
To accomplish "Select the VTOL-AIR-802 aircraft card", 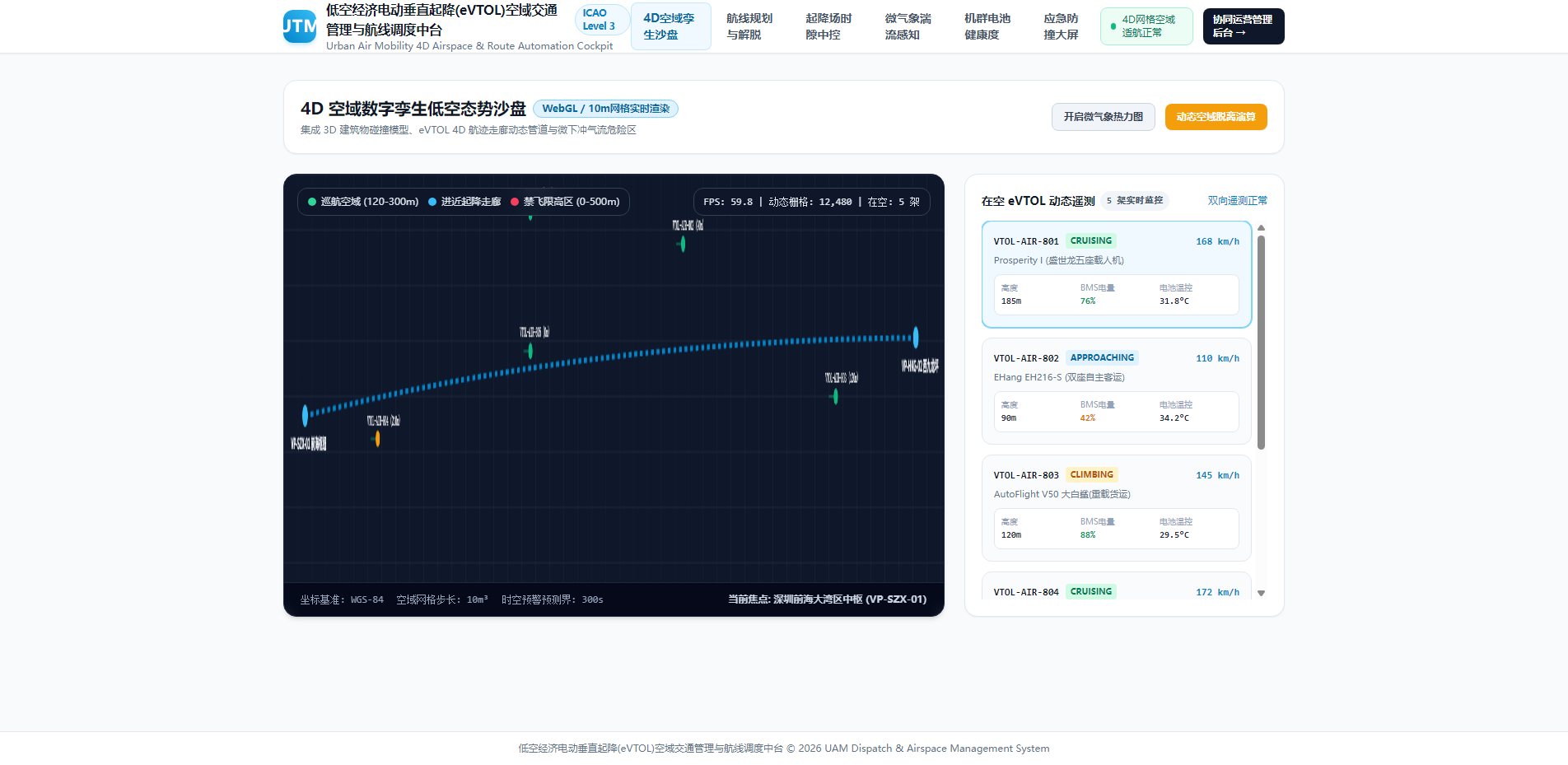I will (1117, 391).
